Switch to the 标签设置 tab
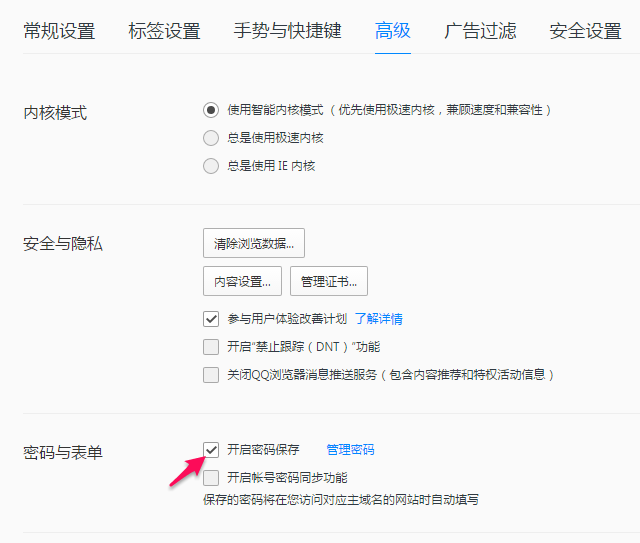The height and width of the screenshot is (543, 640). [x=164, y=31]
